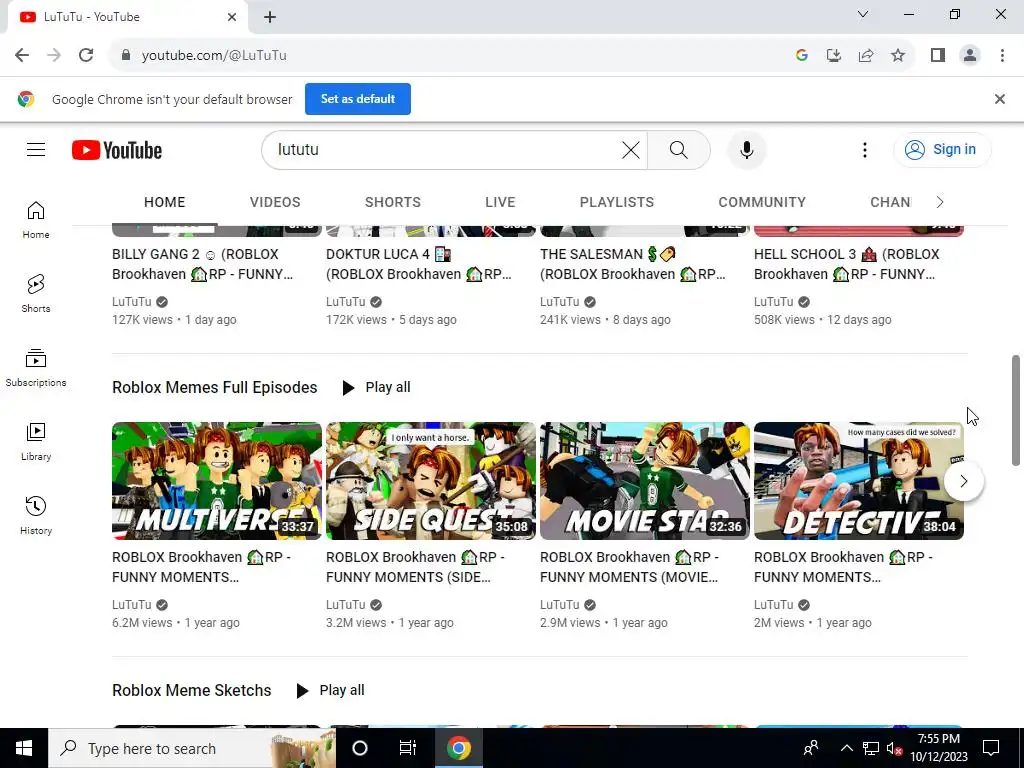
Task: Toggle the Chrome side panel
Action: click(x=938, y=55)
